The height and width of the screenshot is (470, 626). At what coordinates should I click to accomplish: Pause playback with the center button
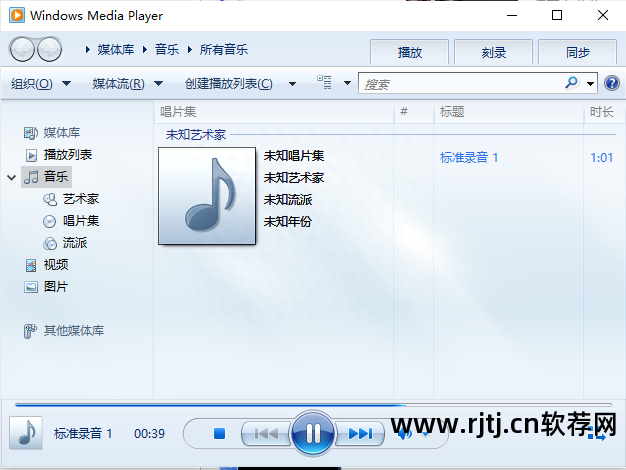tap(313, 433)
